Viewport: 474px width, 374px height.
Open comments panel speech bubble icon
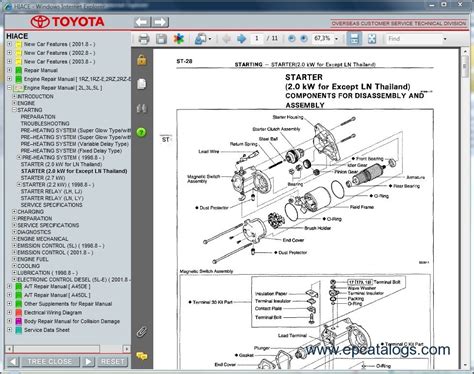pos(142,356)
